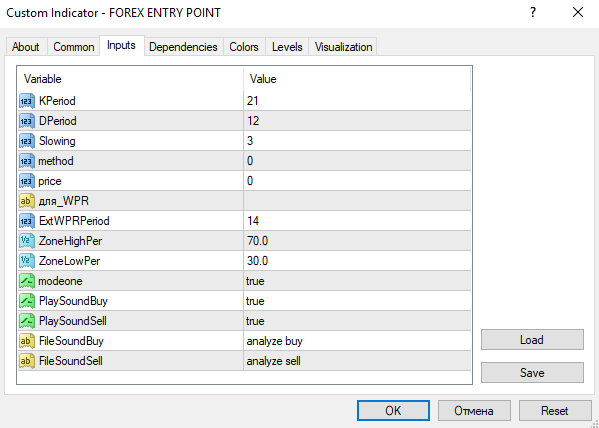Click the string icon beside FileSoundBuy
The image size is (599, 428).
27,341
